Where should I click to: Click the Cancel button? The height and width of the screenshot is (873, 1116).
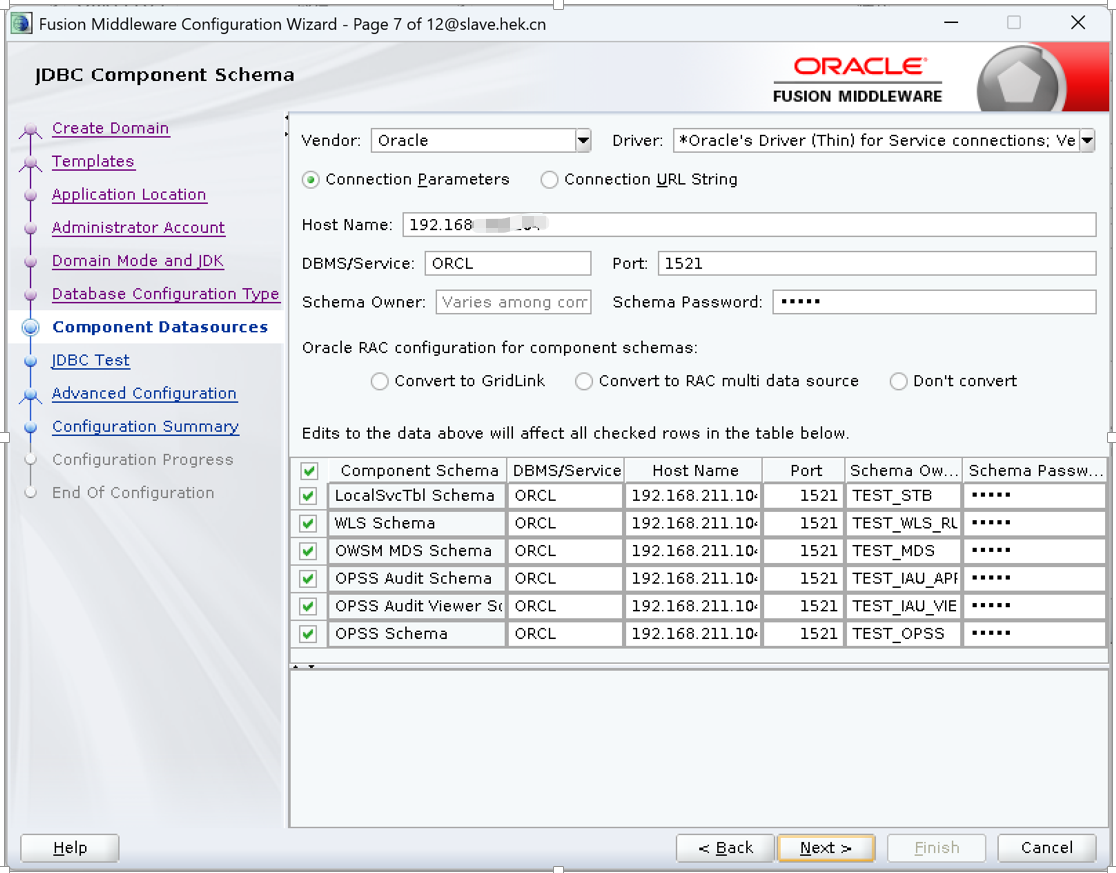[1046, 848]
